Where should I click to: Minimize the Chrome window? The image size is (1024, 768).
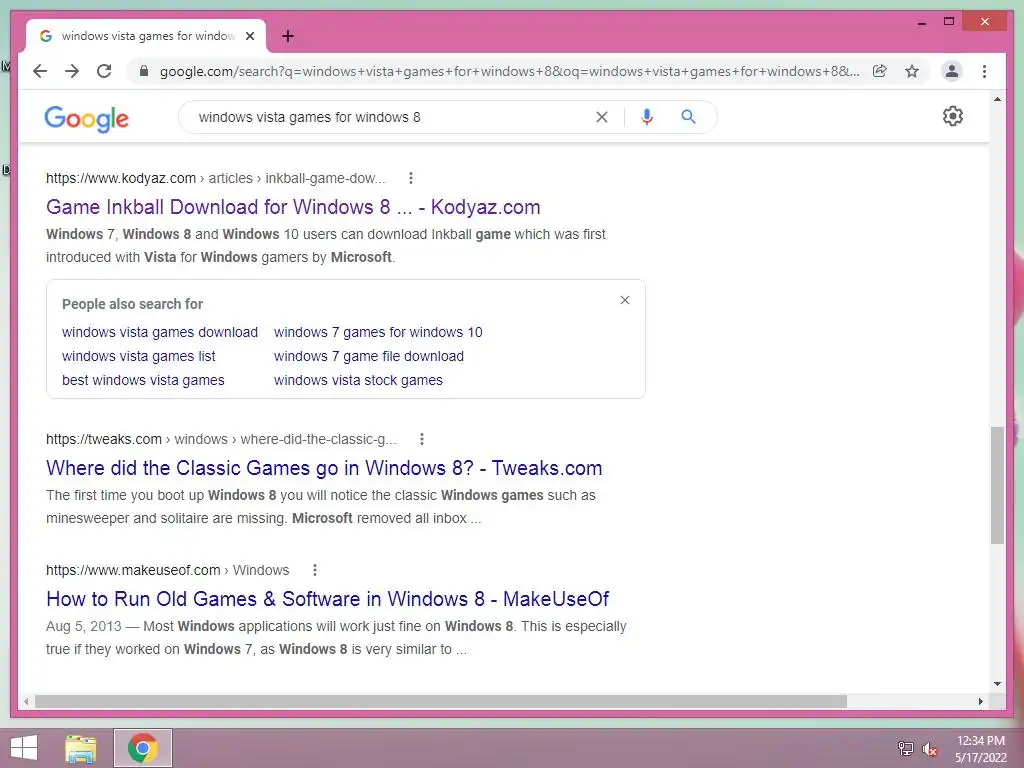(x=922, y=22)
